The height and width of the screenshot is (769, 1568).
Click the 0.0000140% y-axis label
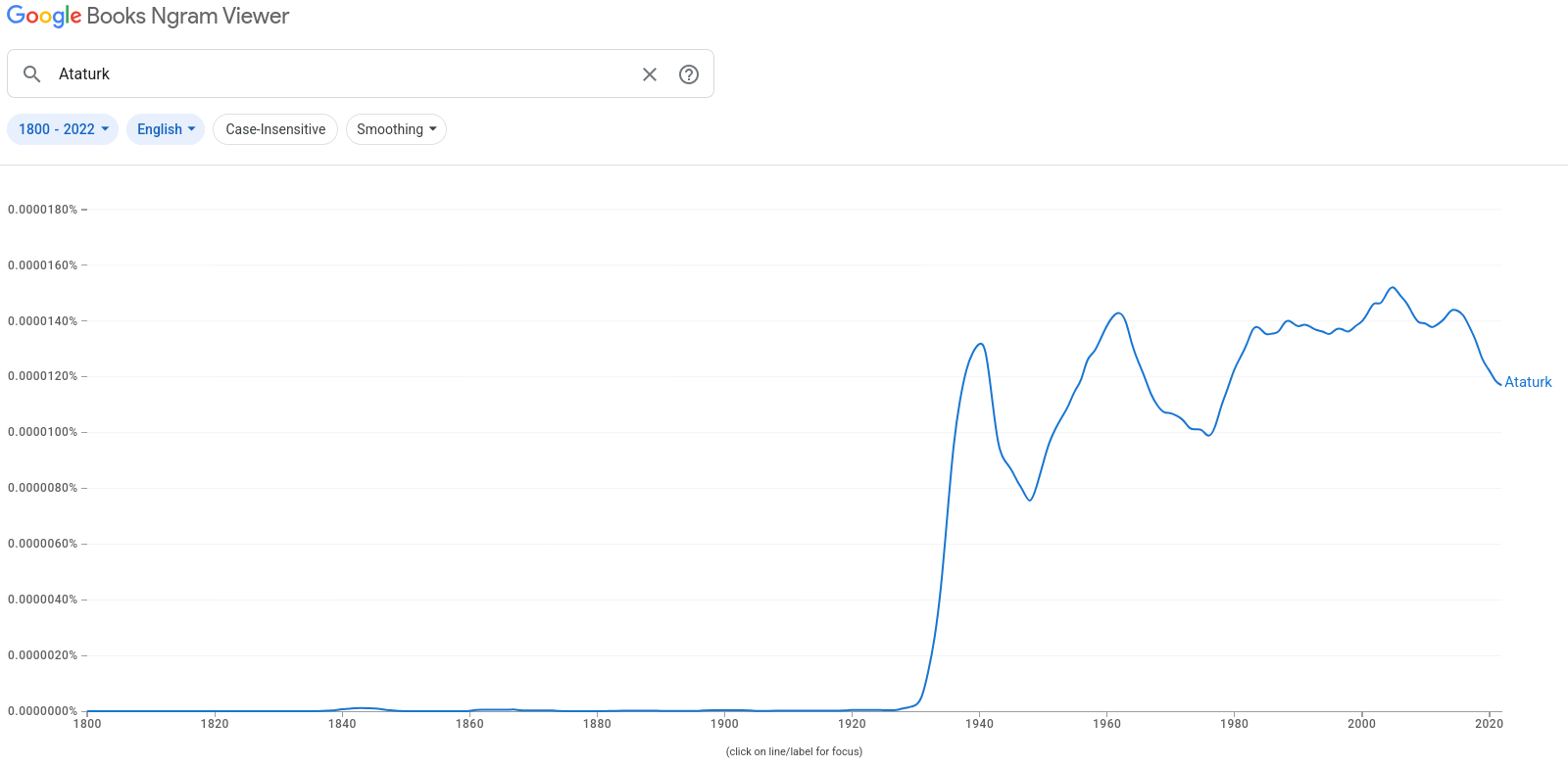coord(42,321)
